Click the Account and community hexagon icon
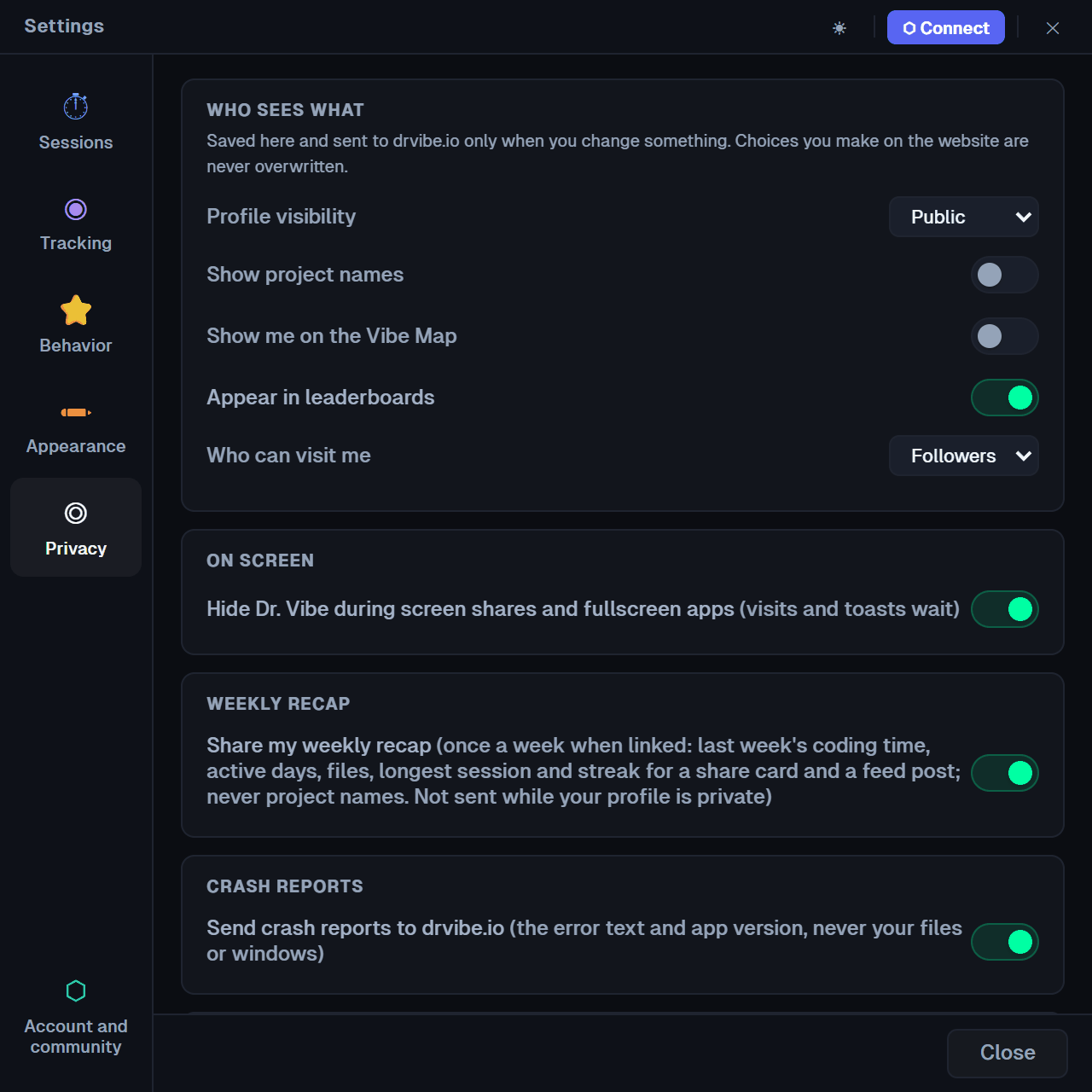Image resolution: width=1092 pixels, height=1092 pixels. pyautogui.click(x=76, y=990)
